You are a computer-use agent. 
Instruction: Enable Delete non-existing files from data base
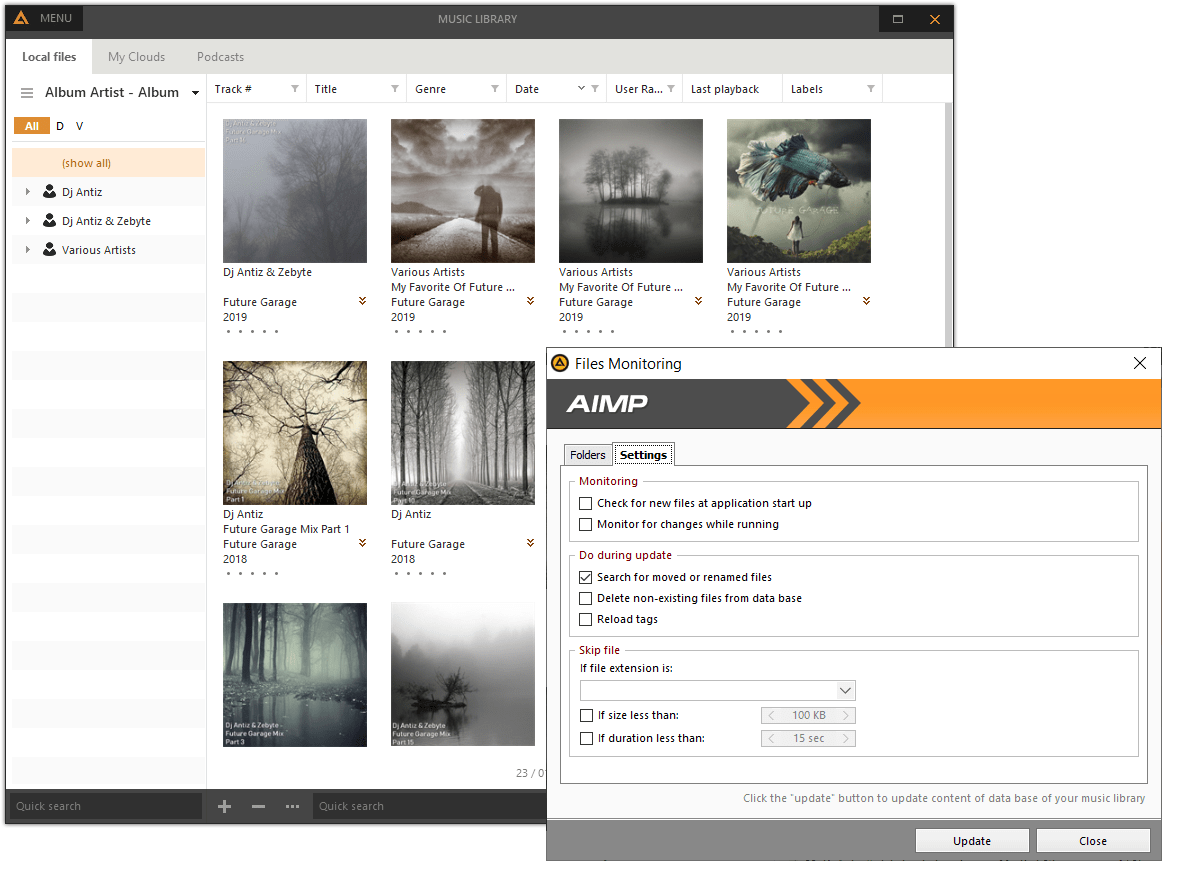586,598
